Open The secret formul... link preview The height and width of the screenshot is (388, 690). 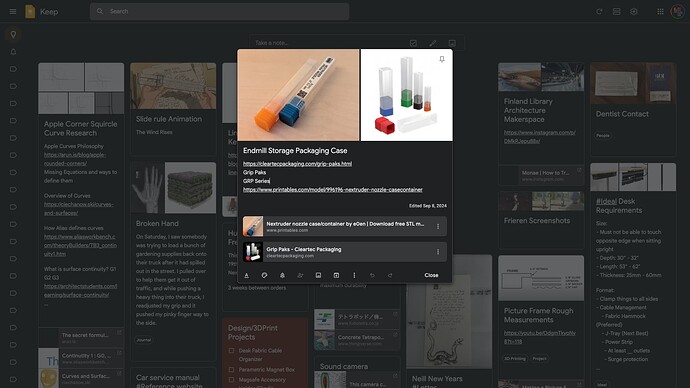pyautogui.click(x=81, y=337)
